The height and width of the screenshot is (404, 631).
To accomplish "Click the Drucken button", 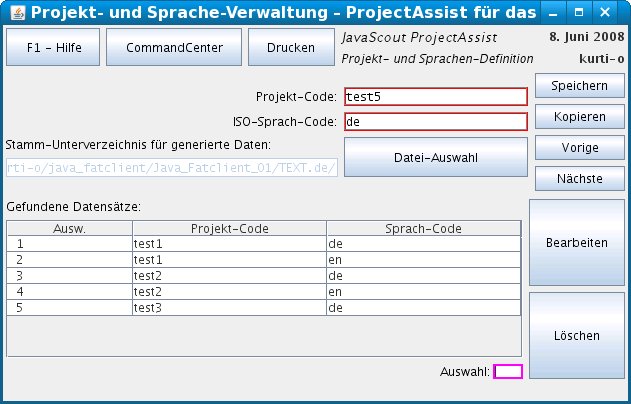I will [x=290, y=48].
